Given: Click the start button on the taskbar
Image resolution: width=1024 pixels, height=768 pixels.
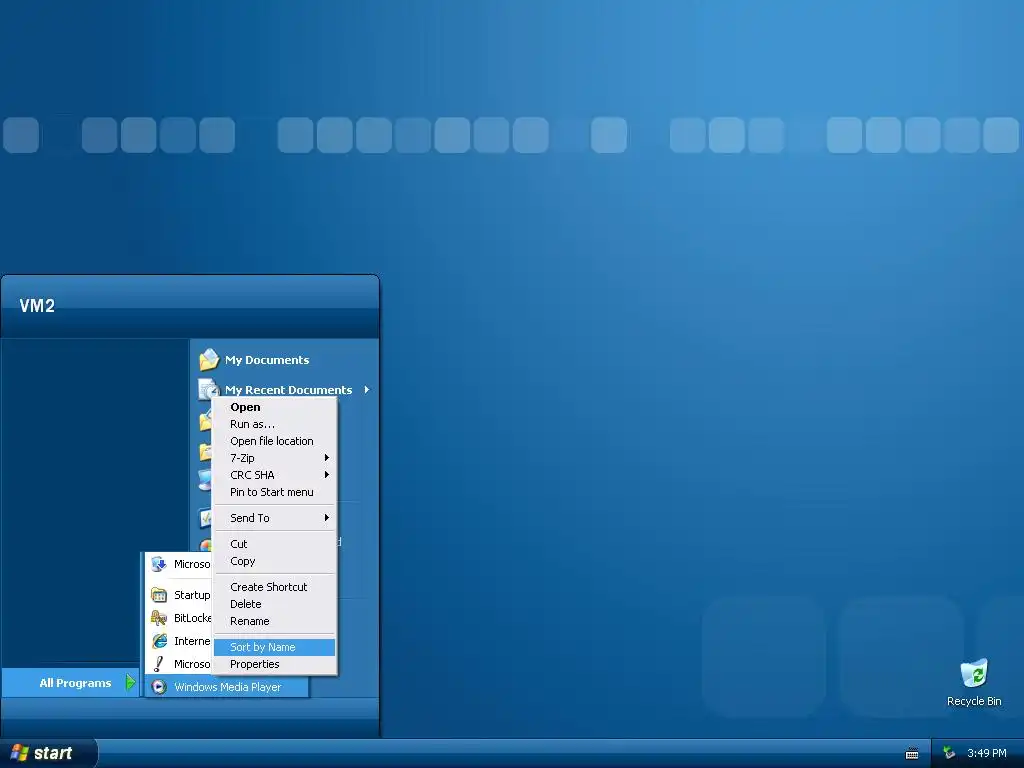Looking at the screenshot, I should (48, 753).
